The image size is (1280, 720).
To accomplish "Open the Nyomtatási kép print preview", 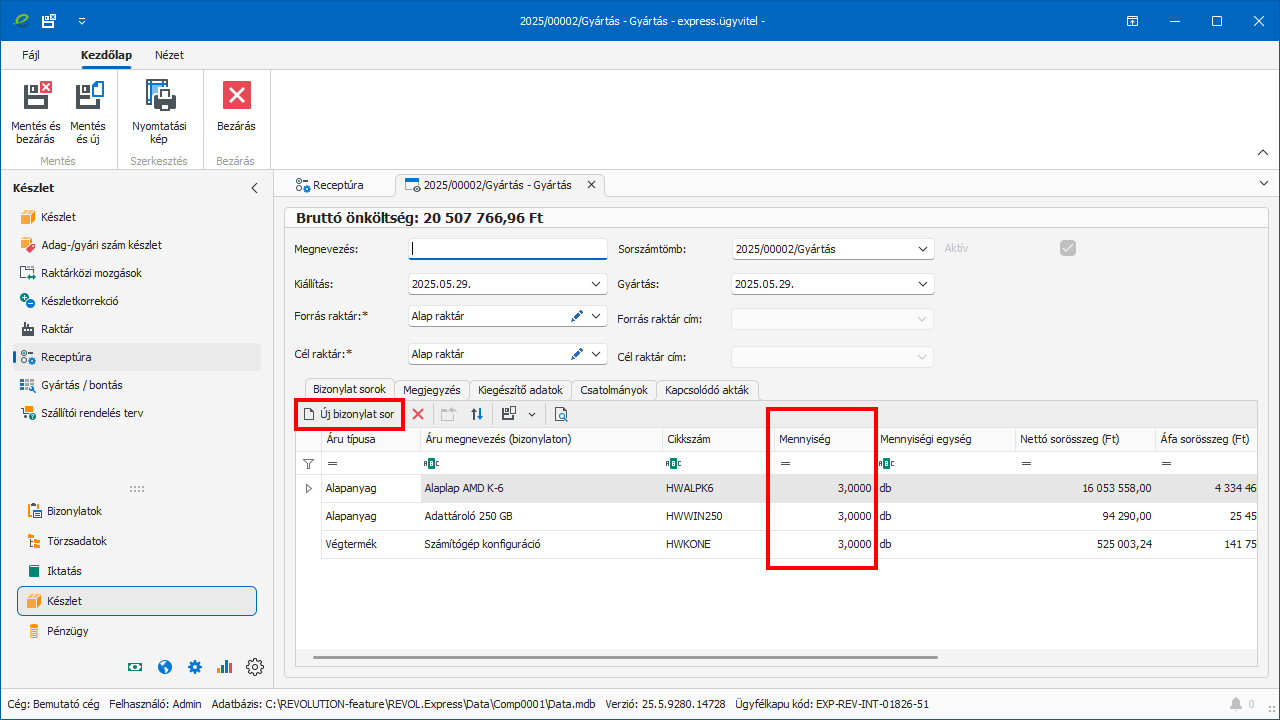I will click(x=159, y=96).
